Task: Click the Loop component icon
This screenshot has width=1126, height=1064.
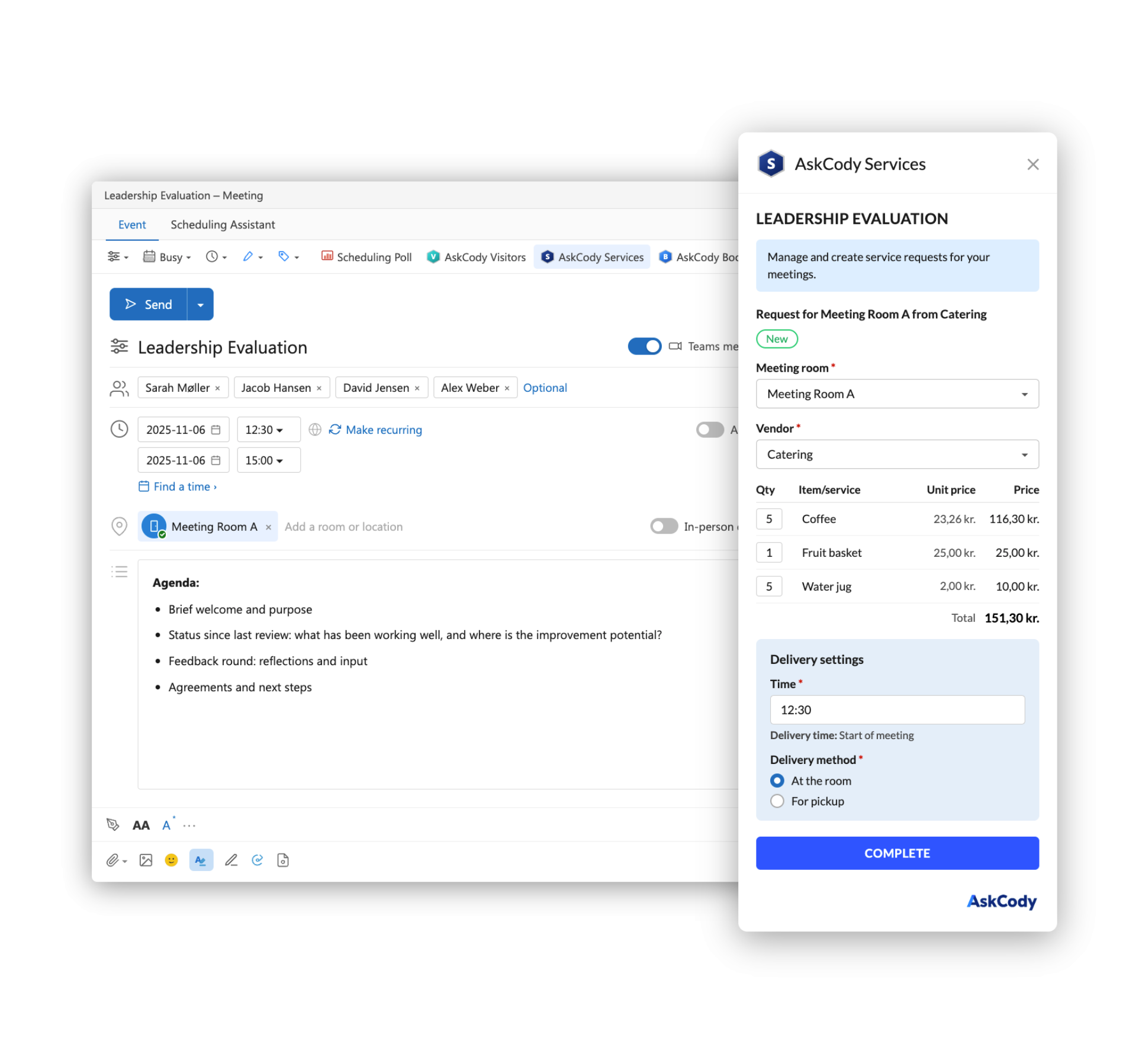Action: coord(257,860)
